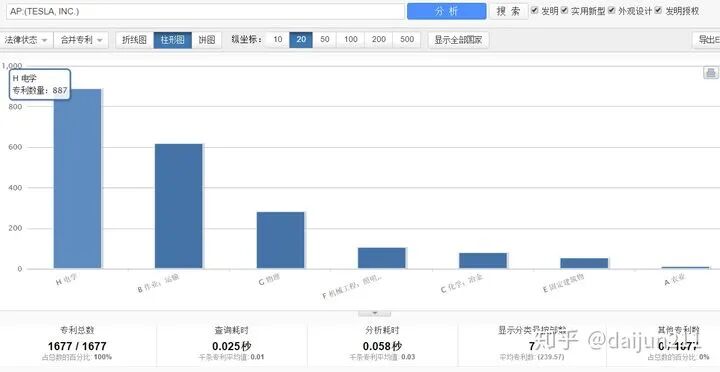Click the E 固定建筑物 axis label
This screenshot has width=720, height=372.
pyautogui.click(x=564, y=284)
